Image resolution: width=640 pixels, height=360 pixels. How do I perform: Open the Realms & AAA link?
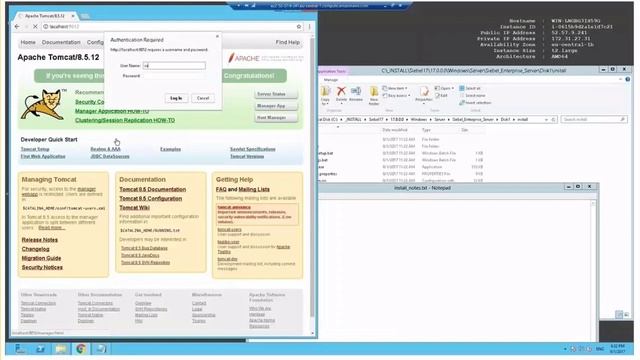[x=105, y=149]
